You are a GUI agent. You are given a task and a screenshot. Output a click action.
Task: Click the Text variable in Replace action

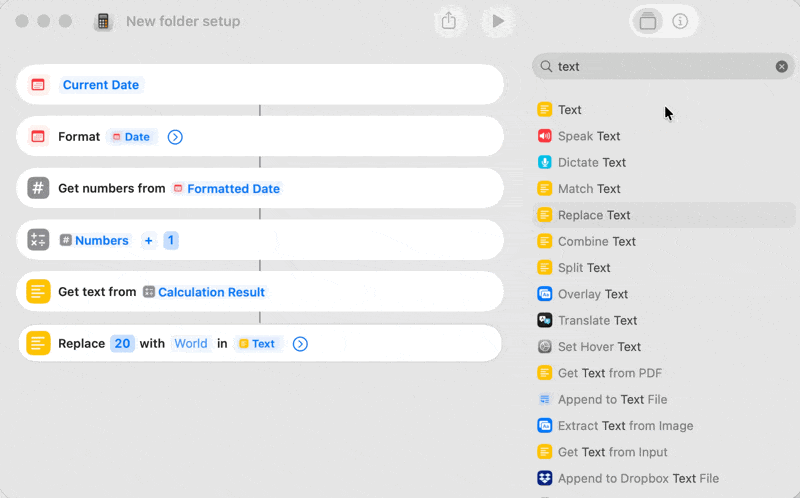(258, 343)
